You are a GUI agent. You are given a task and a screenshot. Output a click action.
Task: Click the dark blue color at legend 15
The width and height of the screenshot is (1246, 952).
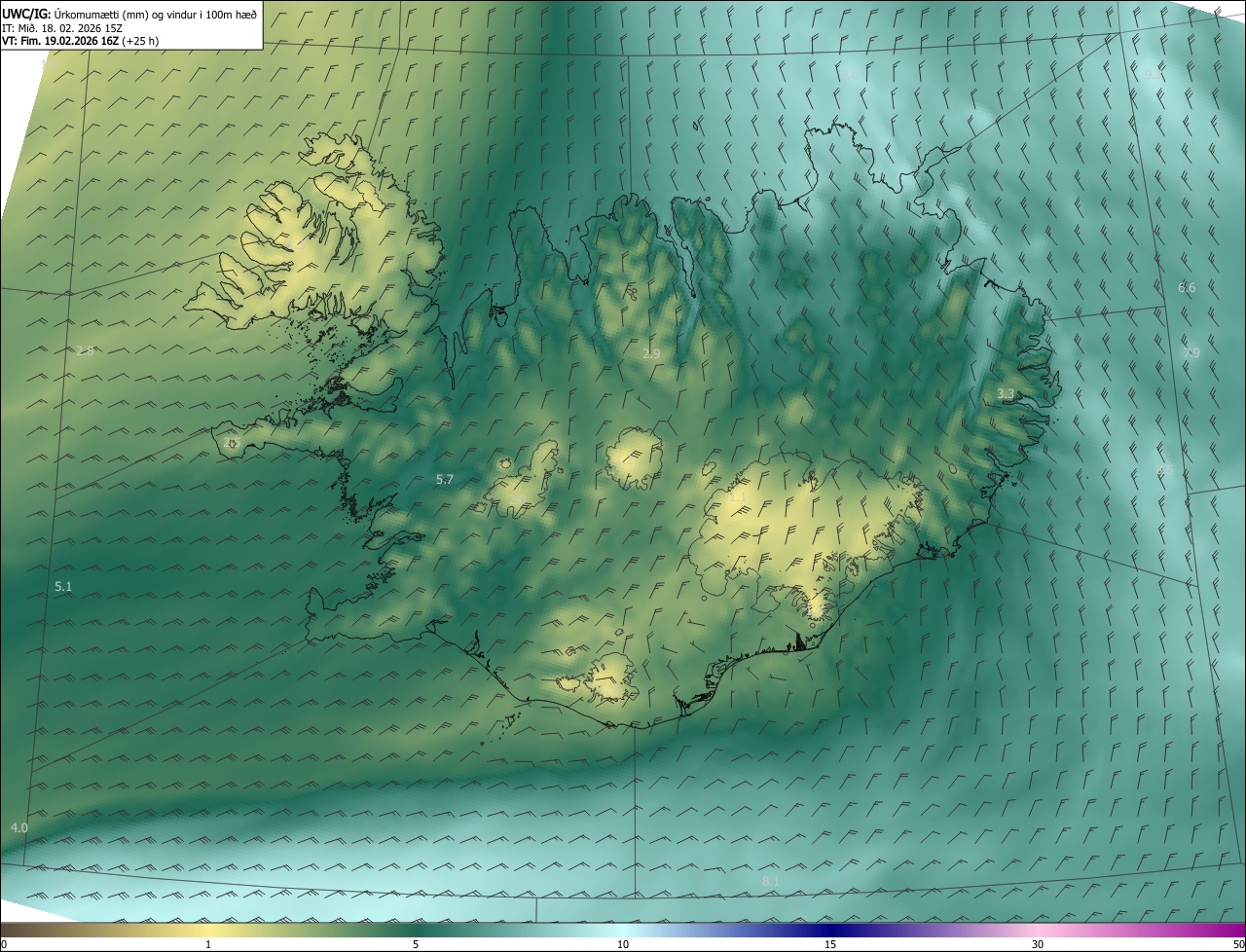[830, 930]
